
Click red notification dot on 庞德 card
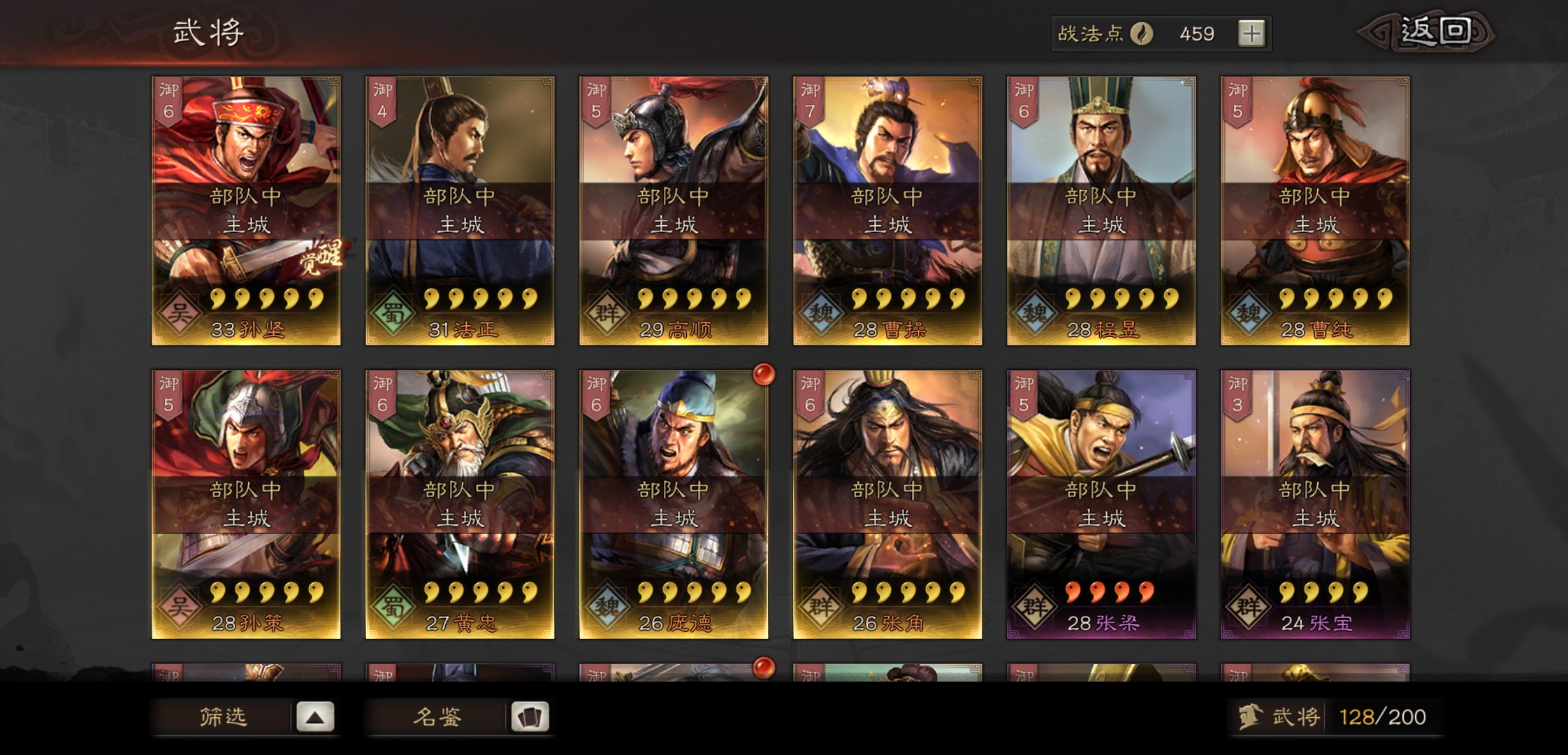[x=763, y=375]
